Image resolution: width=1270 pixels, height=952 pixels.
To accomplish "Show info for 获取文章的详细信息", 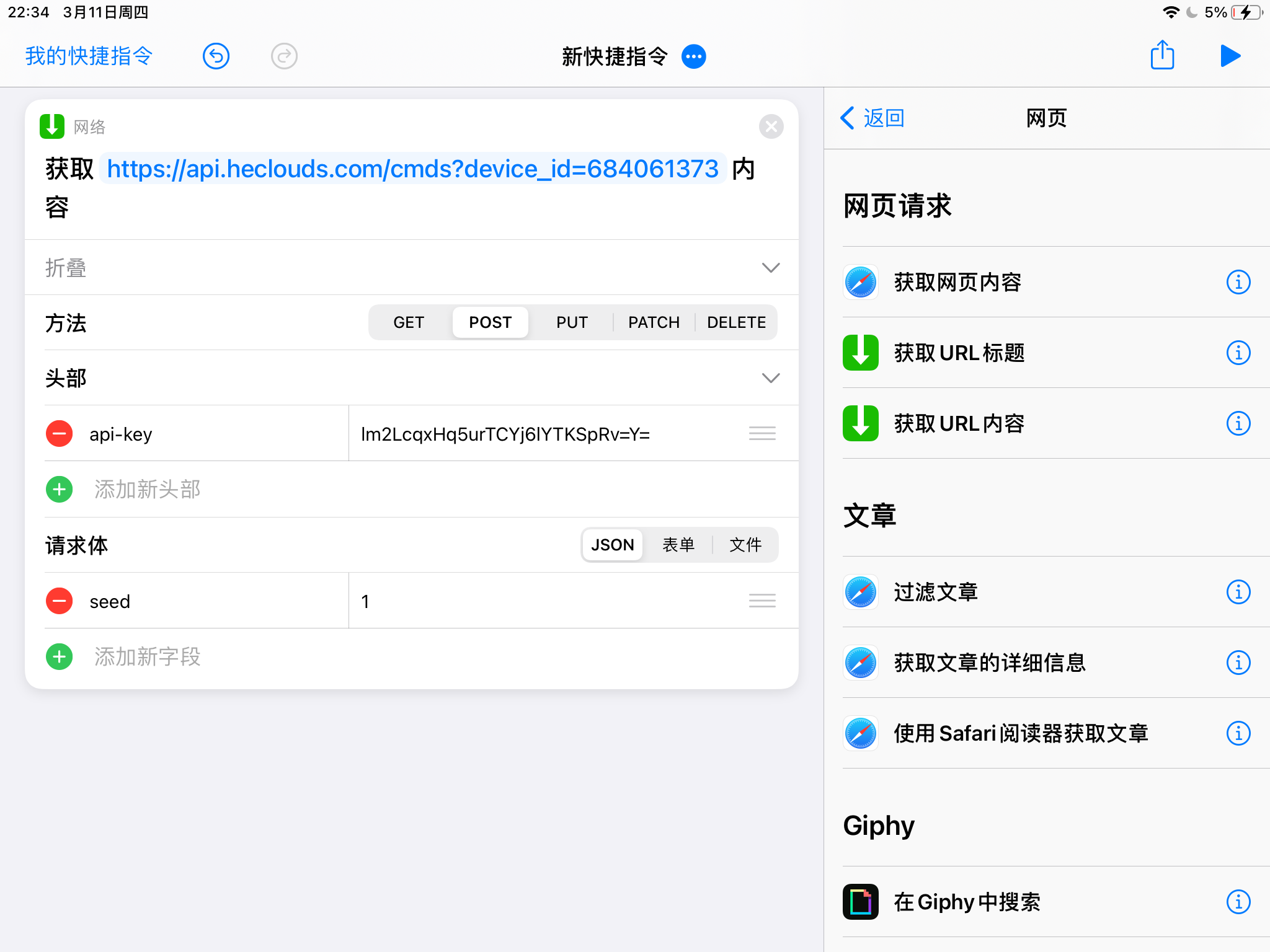I will pos(1238,663).
